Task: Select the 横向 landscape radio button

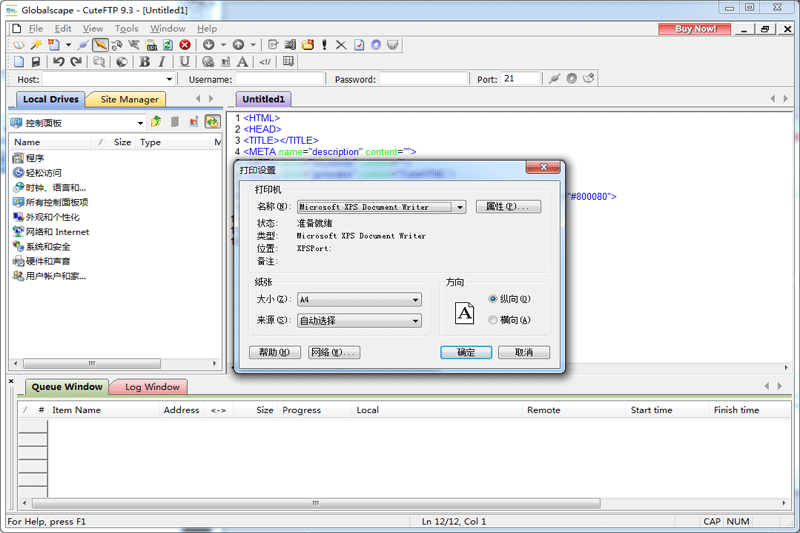Action: tap(493, 320)
